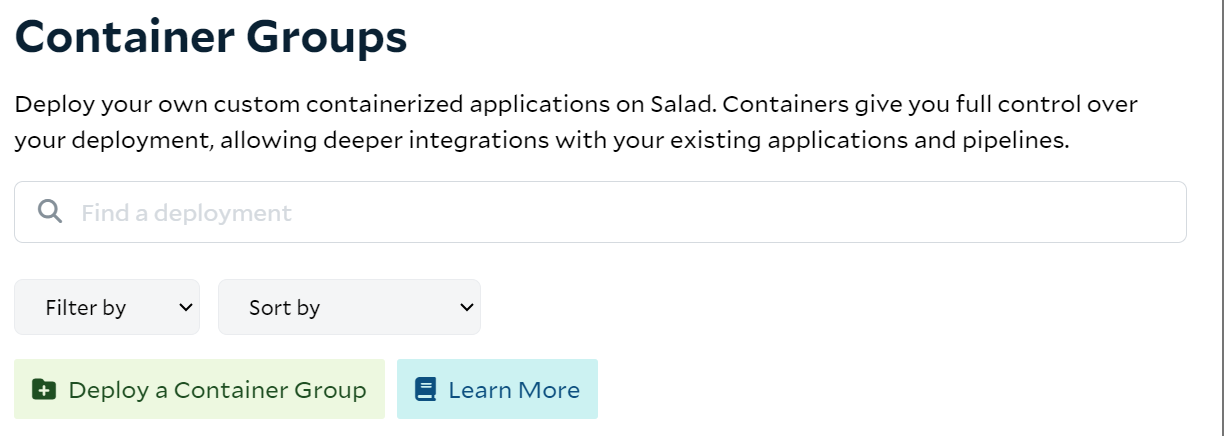Click the Sort by chevron arrow

(466, 308)
